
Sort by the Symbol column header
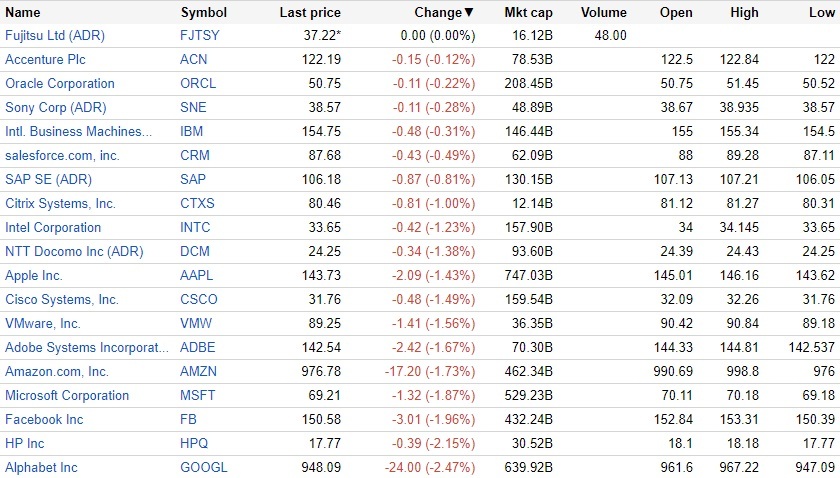[203, 13]
